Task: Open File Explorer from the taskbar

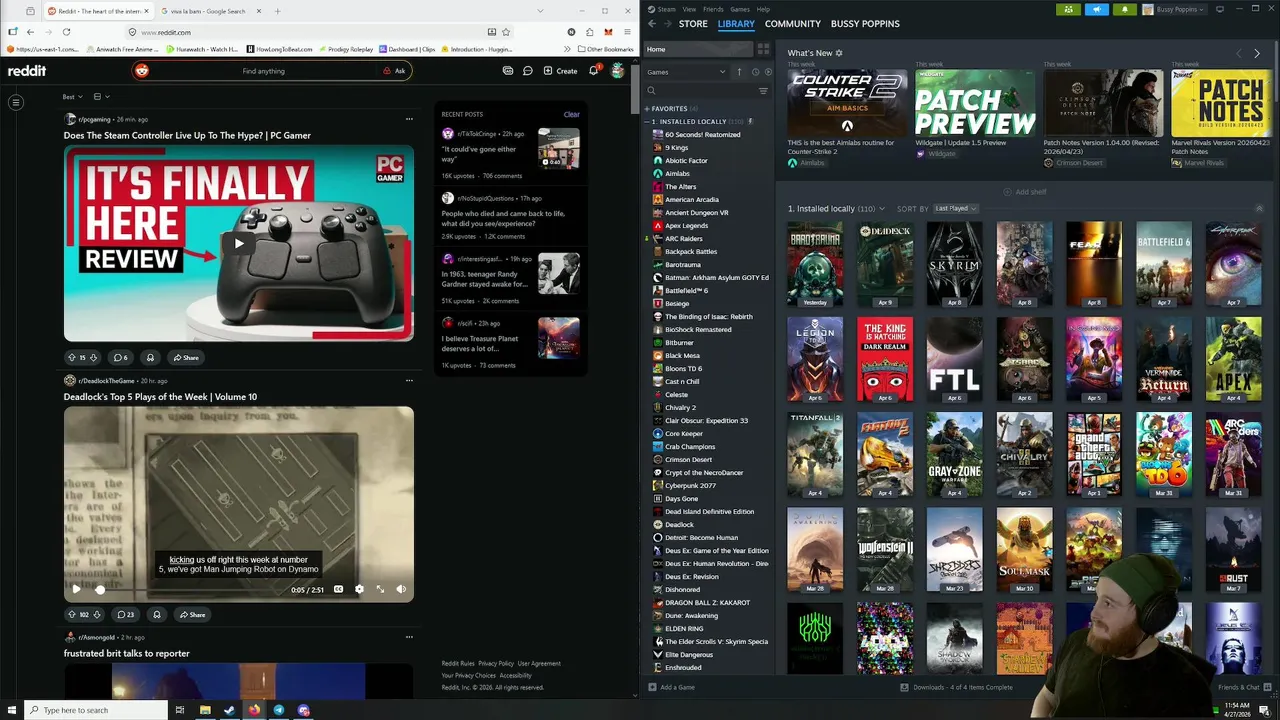Action: coord(205,710)
